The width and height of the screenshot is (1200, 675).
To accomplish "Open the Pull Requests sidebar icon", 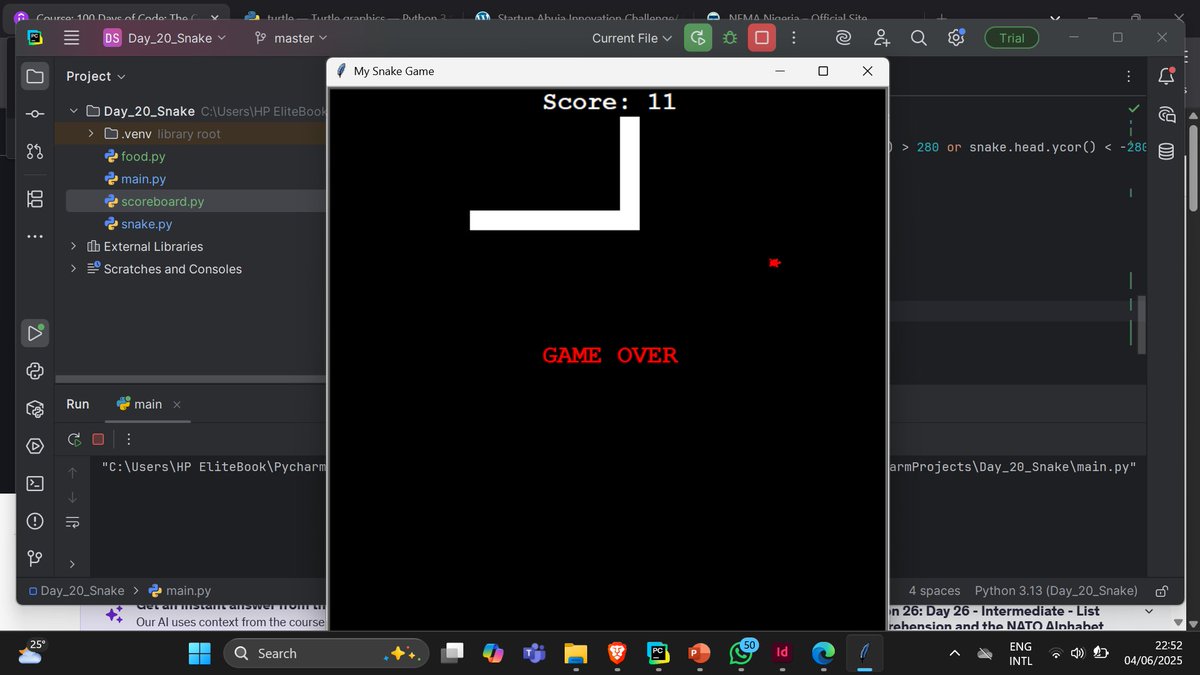I will click(35, 151).
